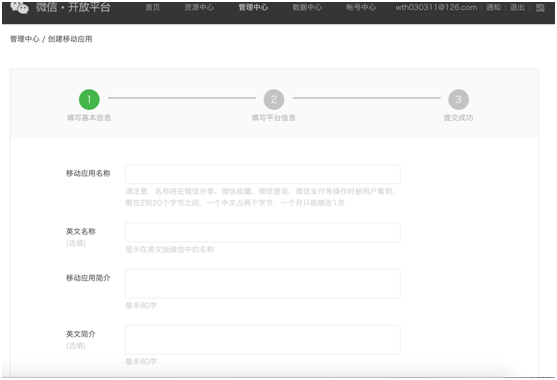
Task: Open the 通知 notifications link
Action: click(493, 7)
